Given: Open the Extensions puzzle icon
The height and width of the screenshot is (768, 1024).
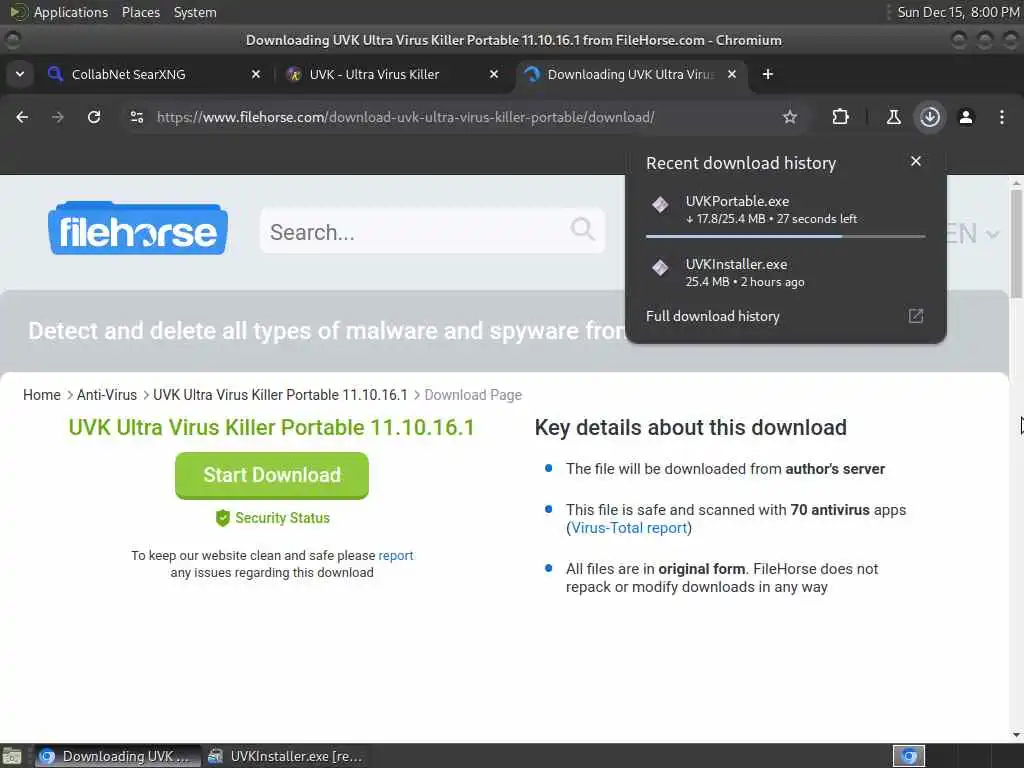Looking at the screenshot, I should 840,117.
